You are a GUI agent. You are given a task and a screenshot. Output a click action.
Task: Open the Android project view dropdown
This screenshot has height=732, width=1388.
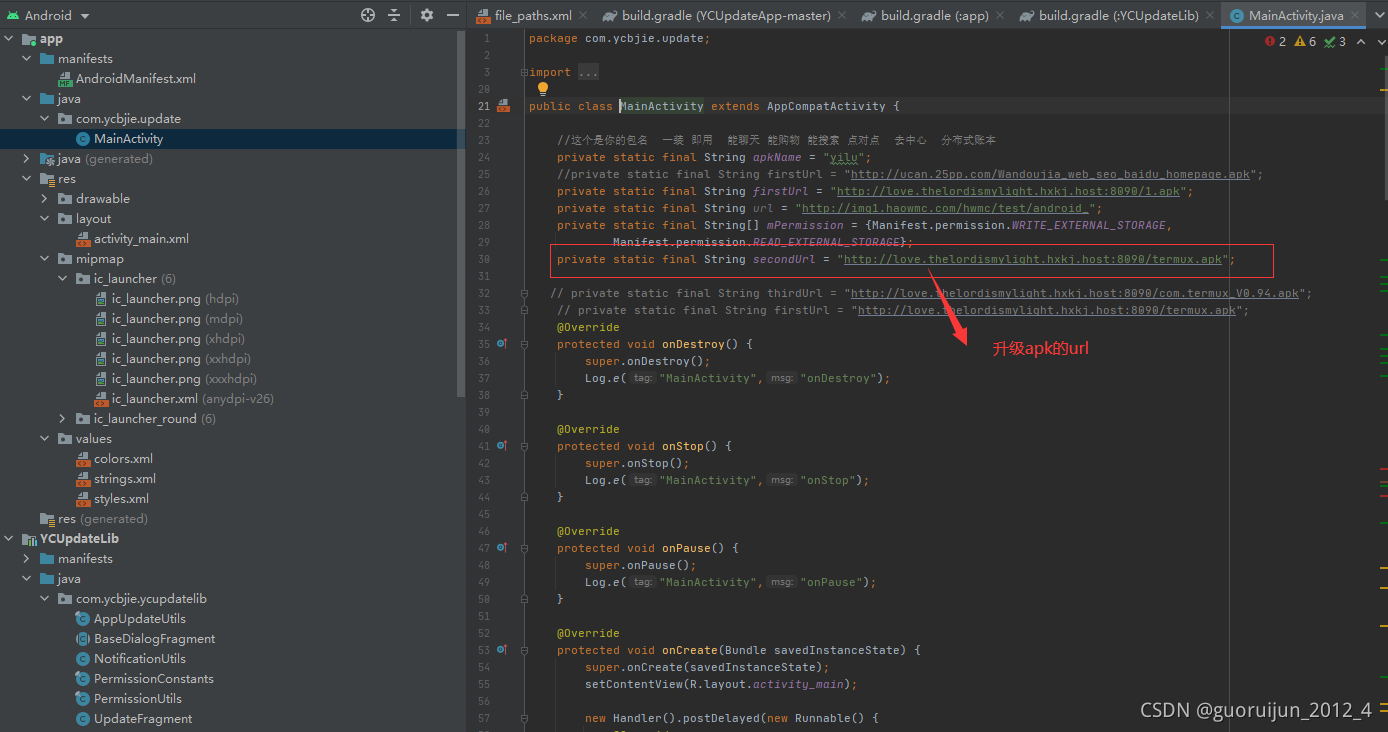50,15
